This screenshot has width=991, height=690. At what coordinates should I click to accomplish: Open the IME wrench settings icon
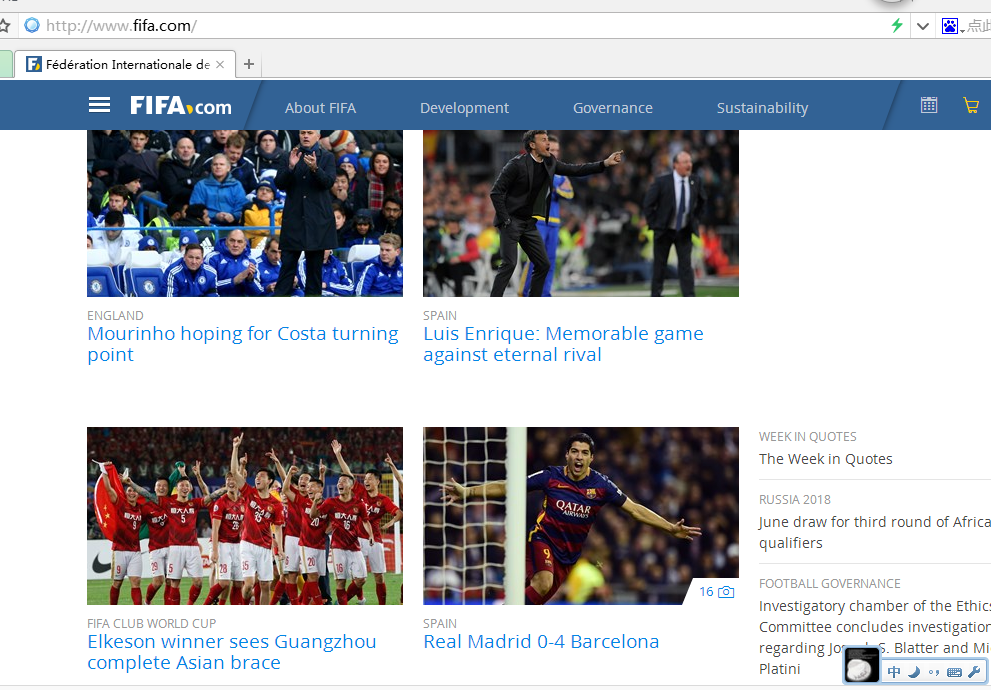point(974,672)
